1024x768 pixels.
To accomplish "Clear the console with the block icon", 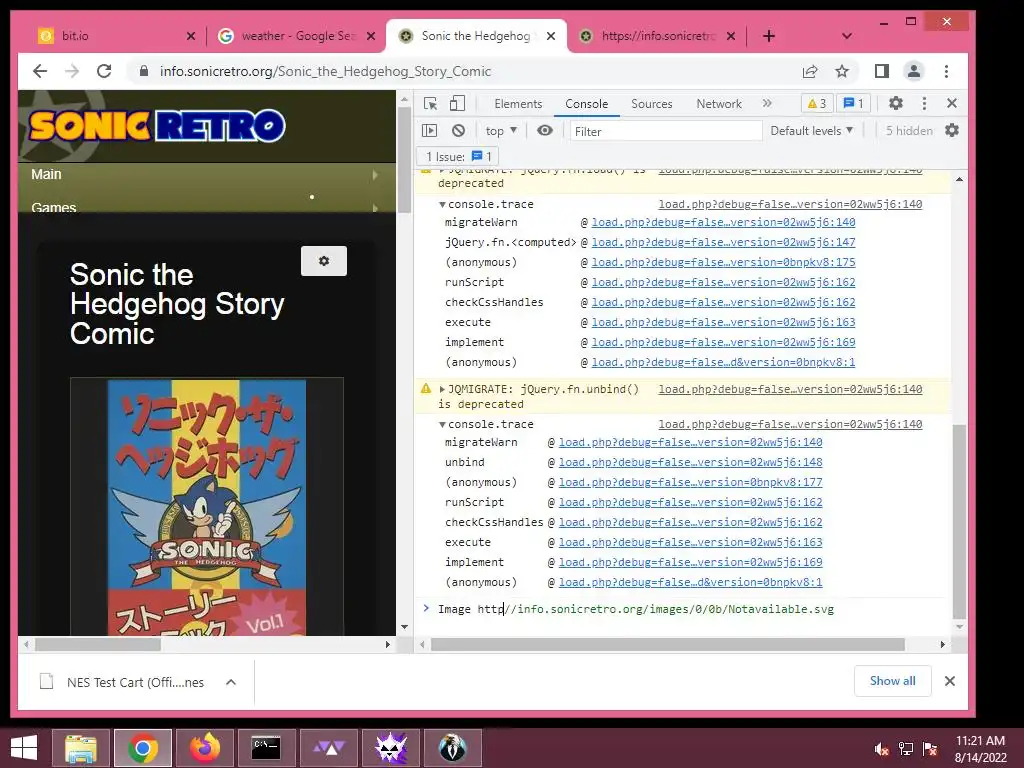I will coord(458,131).
